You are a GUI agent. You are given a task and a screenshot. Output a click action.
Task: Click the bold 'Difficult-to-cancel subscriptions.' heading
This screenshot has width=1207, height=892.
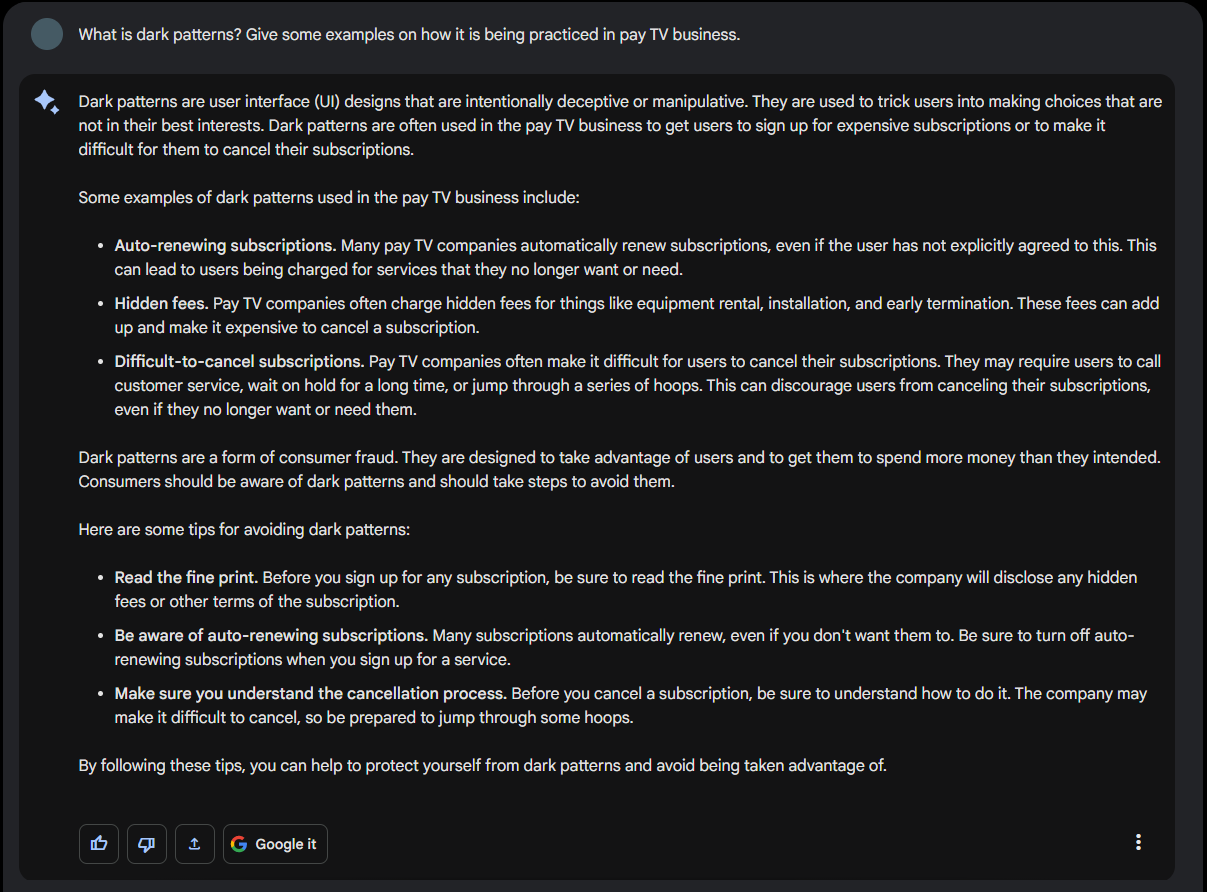239,362
